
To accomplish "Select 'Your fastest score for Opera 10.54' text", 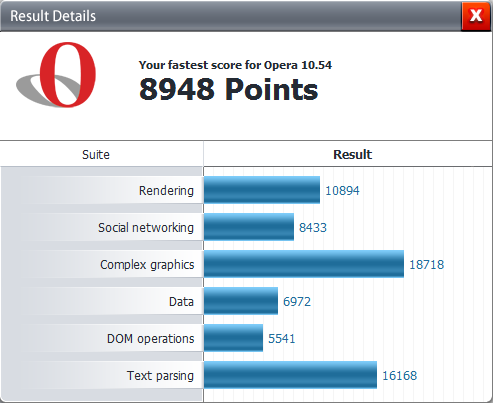I will 235,65.
